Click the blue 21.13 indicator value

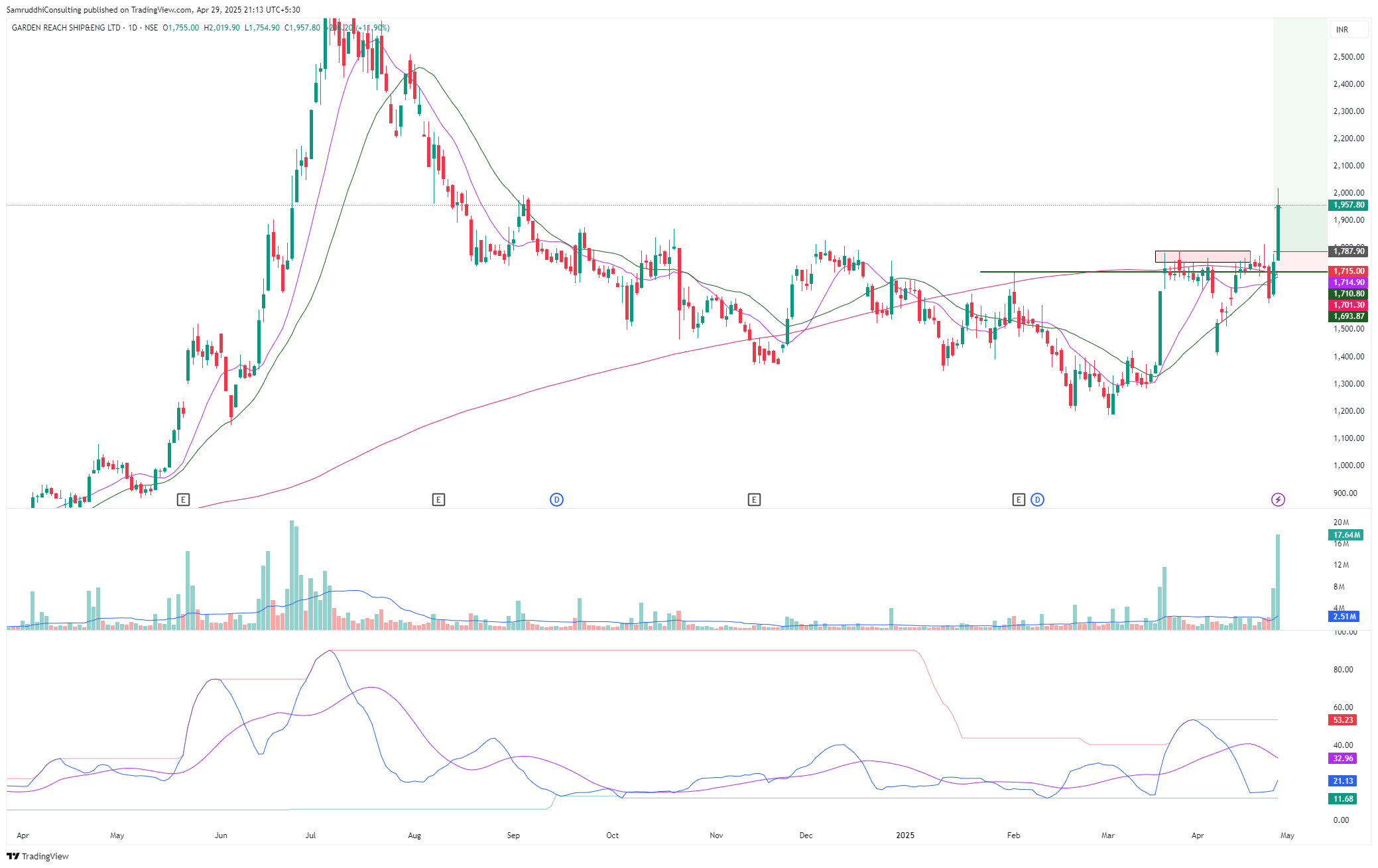(1343, 781)
